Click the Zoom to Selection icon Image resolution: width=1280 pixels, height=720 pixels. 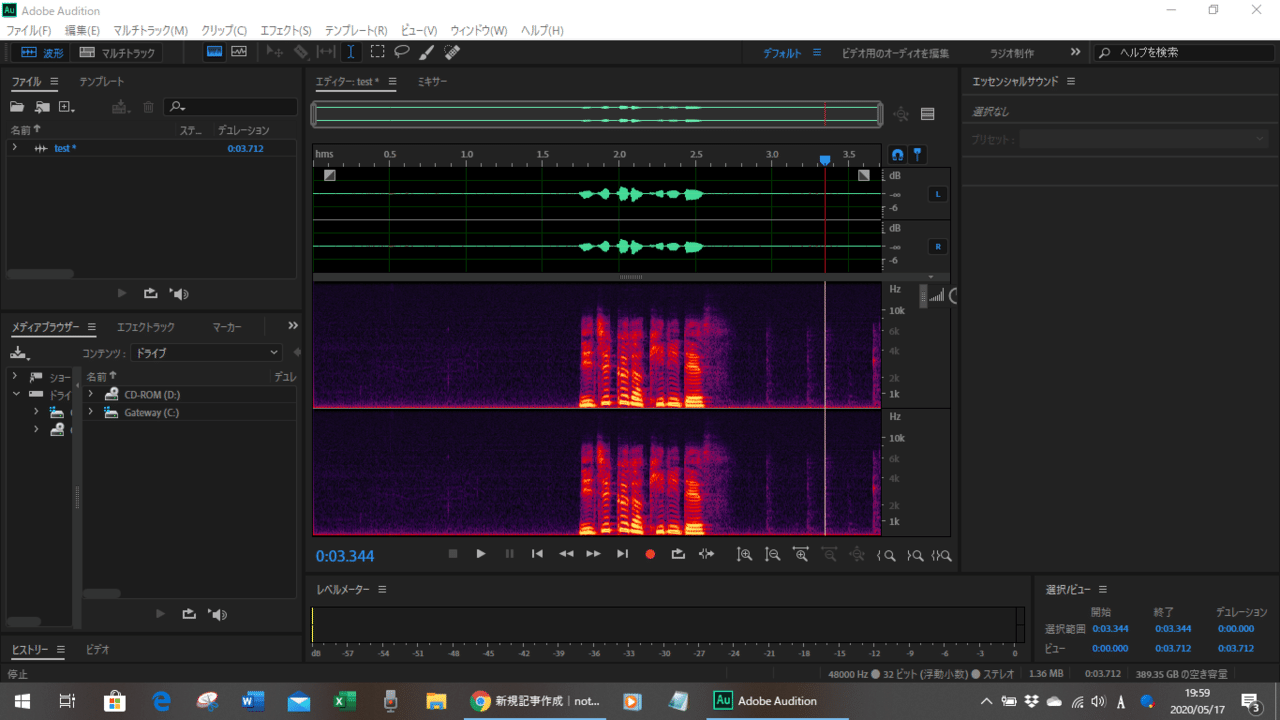(942, 555)
